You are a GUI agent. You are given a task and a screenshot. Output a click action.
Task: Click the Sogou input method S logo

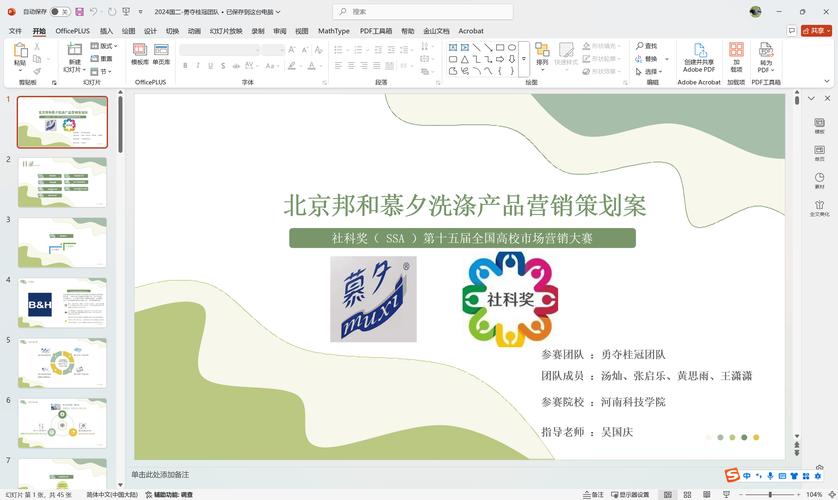pos(732,475)
